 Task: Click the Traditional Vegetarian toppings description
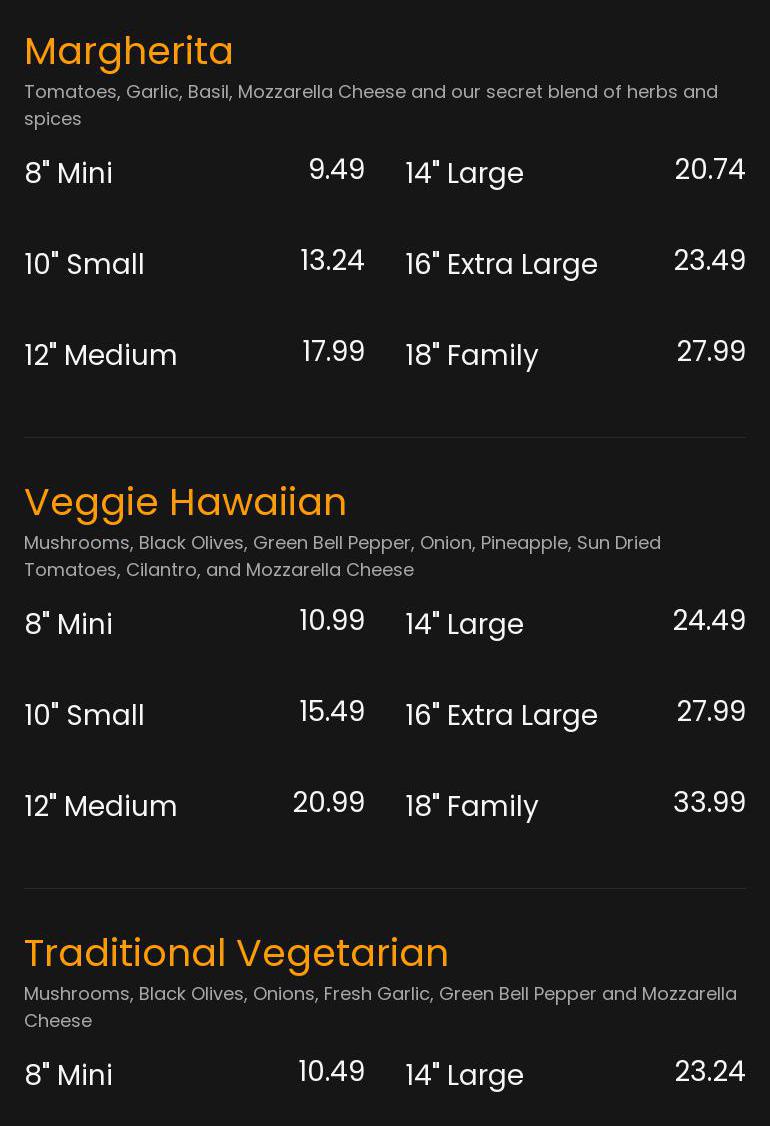(380, 1007)
